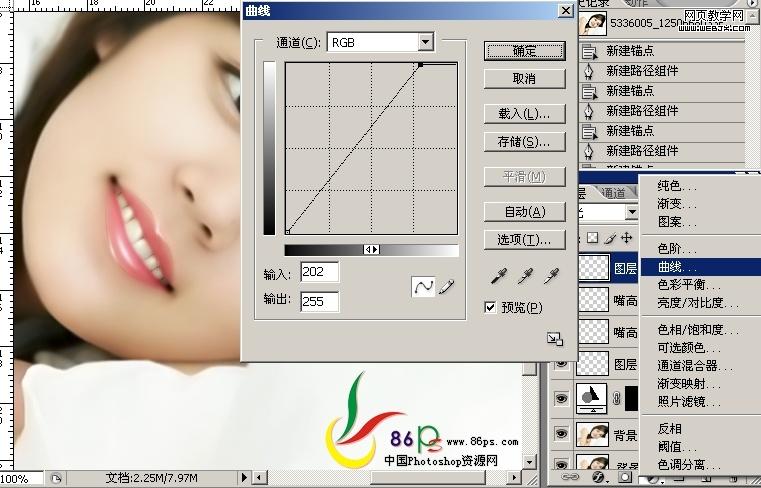761x488 pixels.
Task: Click the History panel flyout menu arrow
Action: [x=754, y=3]
